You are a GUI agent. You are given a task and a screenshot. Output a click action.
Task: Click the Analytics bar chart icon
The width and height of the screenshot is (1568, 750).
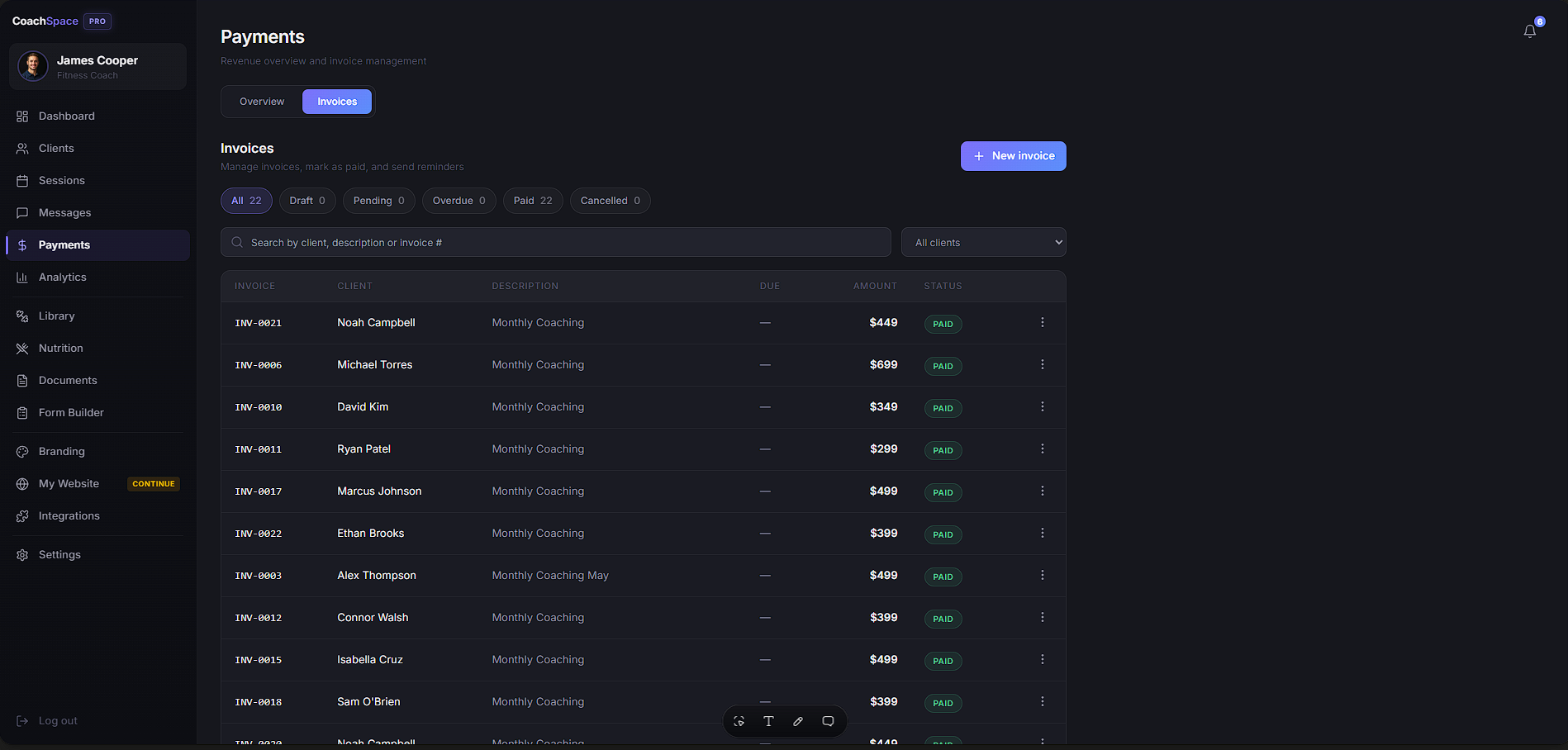(22, 278)
